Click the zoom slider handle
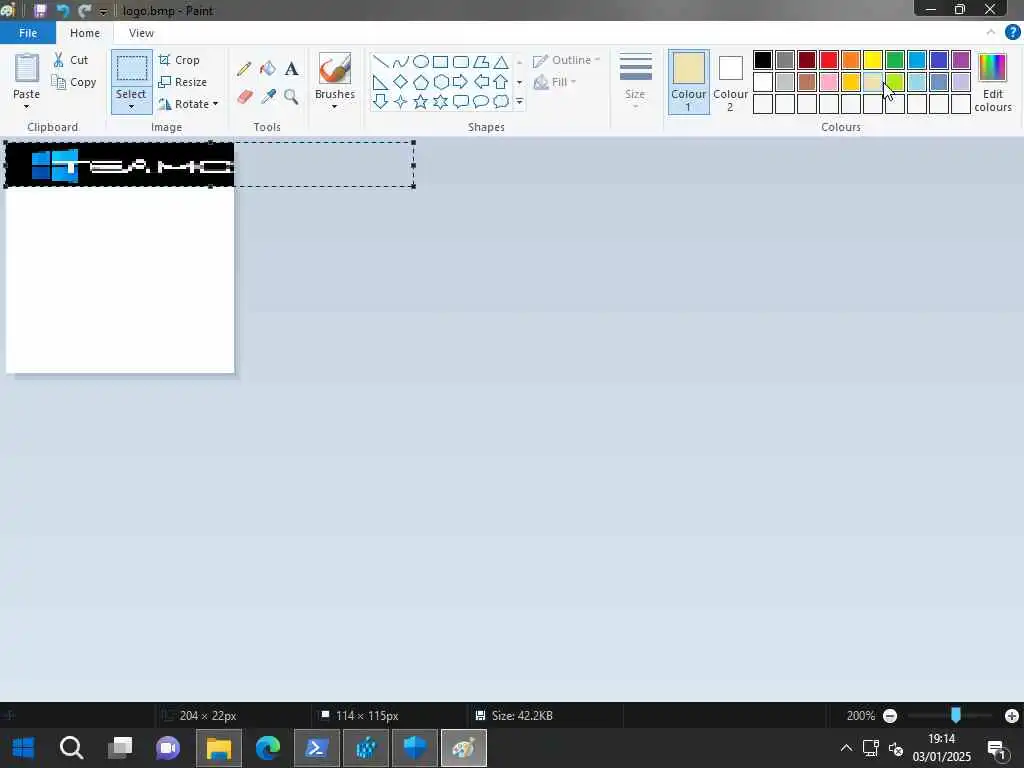1024x768 pixels. 956,715
